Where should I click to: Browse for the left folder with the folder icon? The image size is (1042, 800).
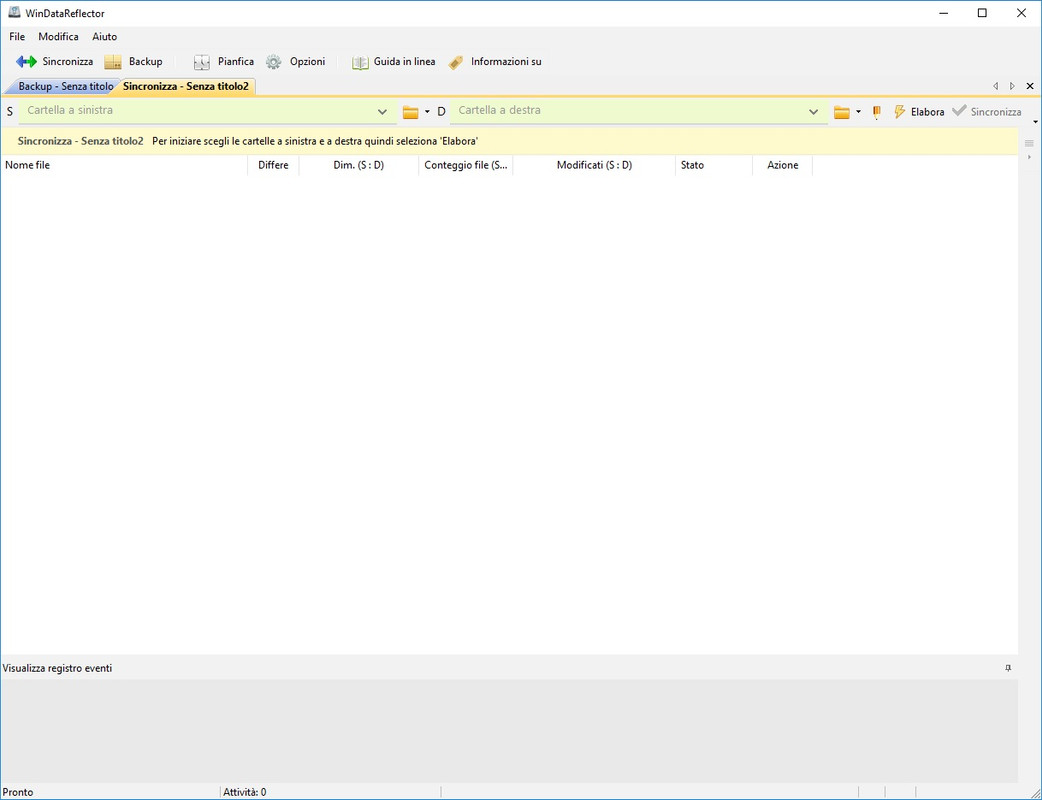coord(410,112)
